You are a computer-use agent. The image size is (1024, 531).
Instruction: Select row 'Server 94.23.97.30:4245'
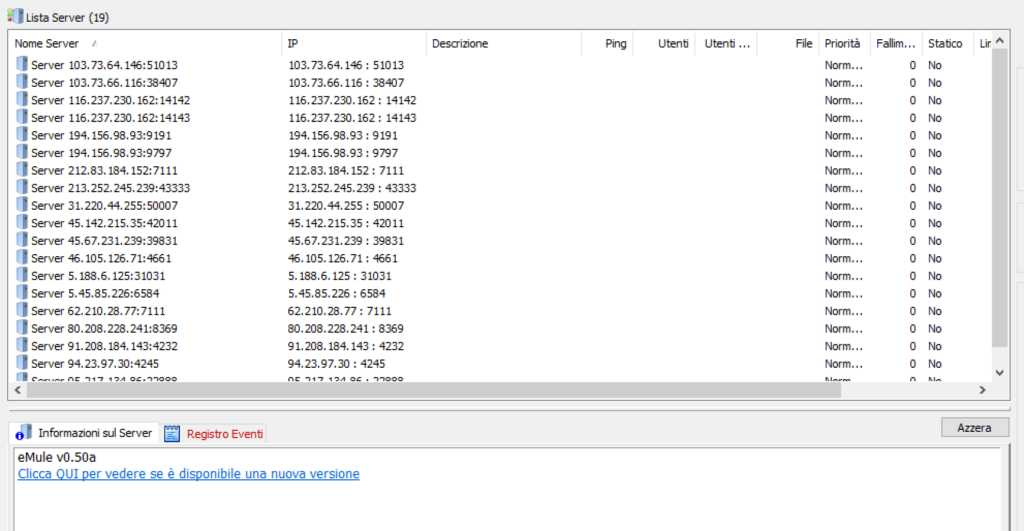point(502,364)
